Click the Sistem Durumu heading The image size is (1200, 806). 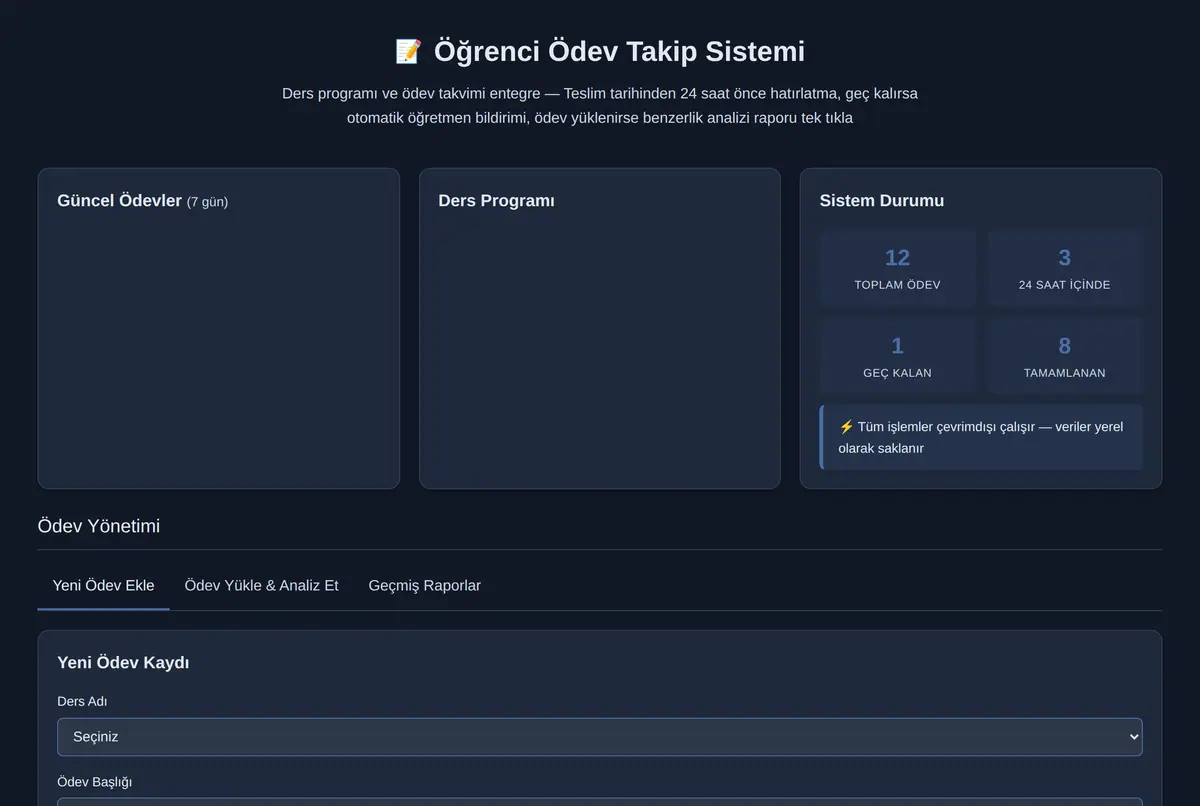click(x=882, y=201)
